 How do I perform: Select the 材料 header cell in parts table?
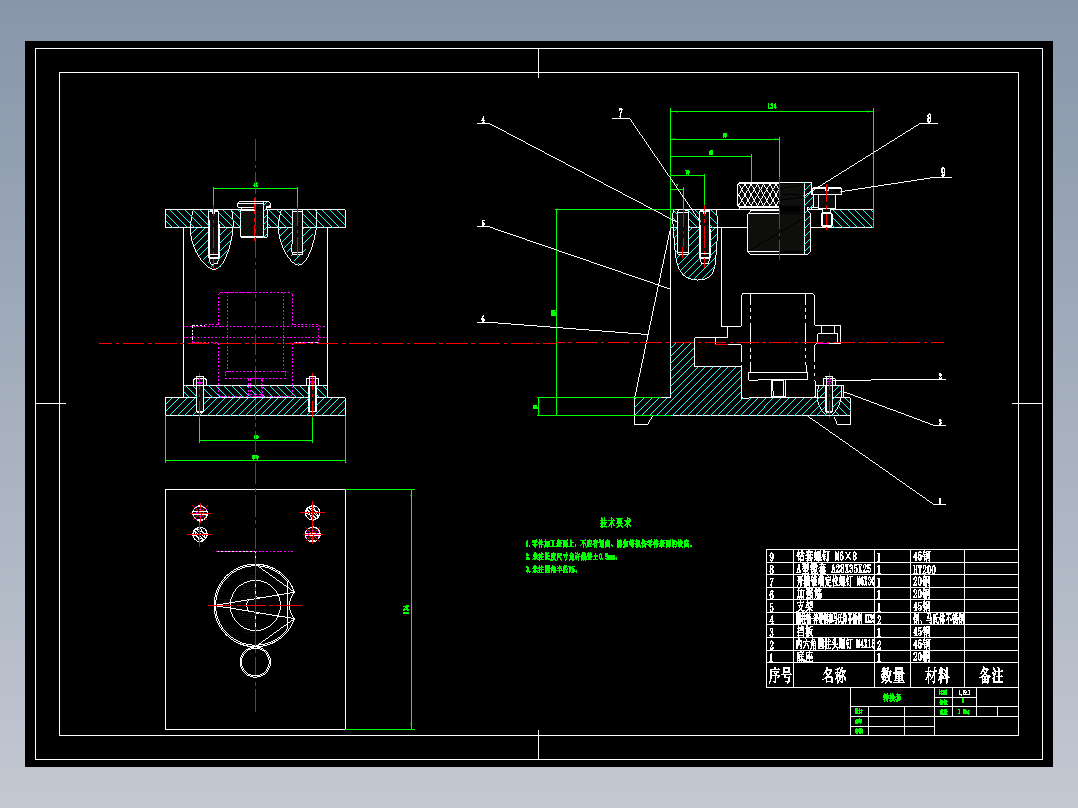[937, 675]
